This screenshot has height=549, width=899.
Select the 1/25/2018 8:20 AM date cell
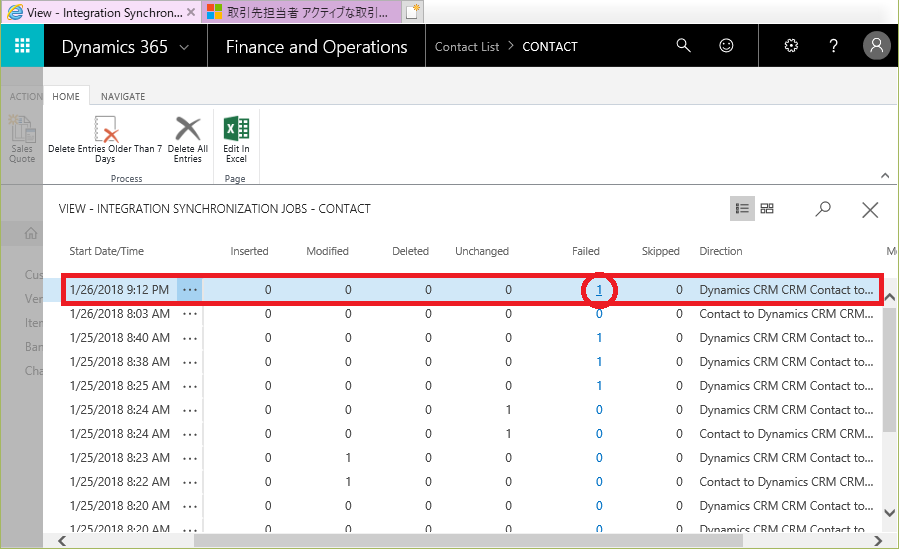coord(120,506)
